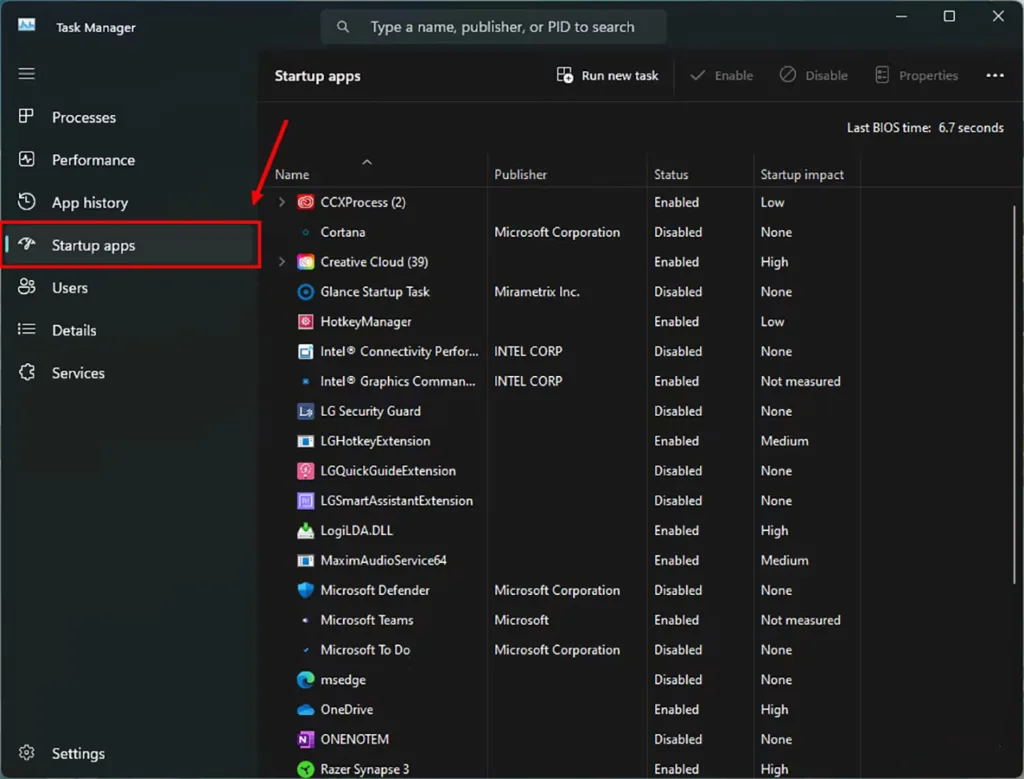Click the Intel Connectivity Performance icon

[305, 351]
